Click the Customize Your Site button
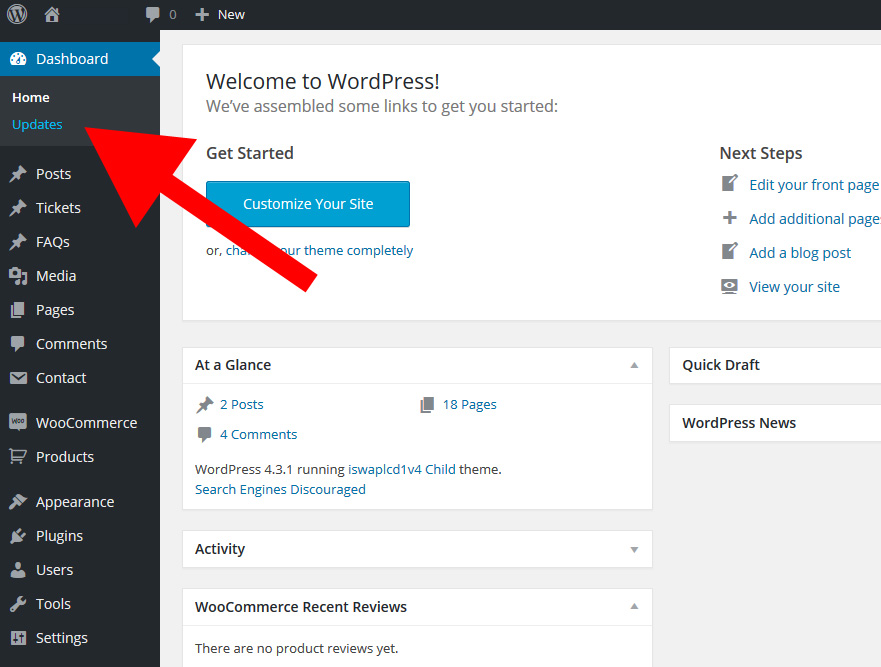The width and height of the screenshot is (881, 667). (307, 204)
